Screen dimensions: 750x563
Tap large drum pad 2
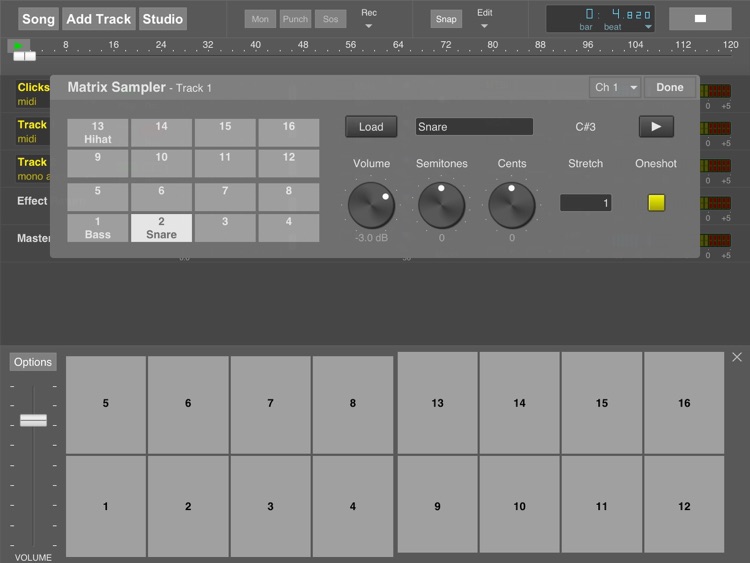[x=188, y=506]
